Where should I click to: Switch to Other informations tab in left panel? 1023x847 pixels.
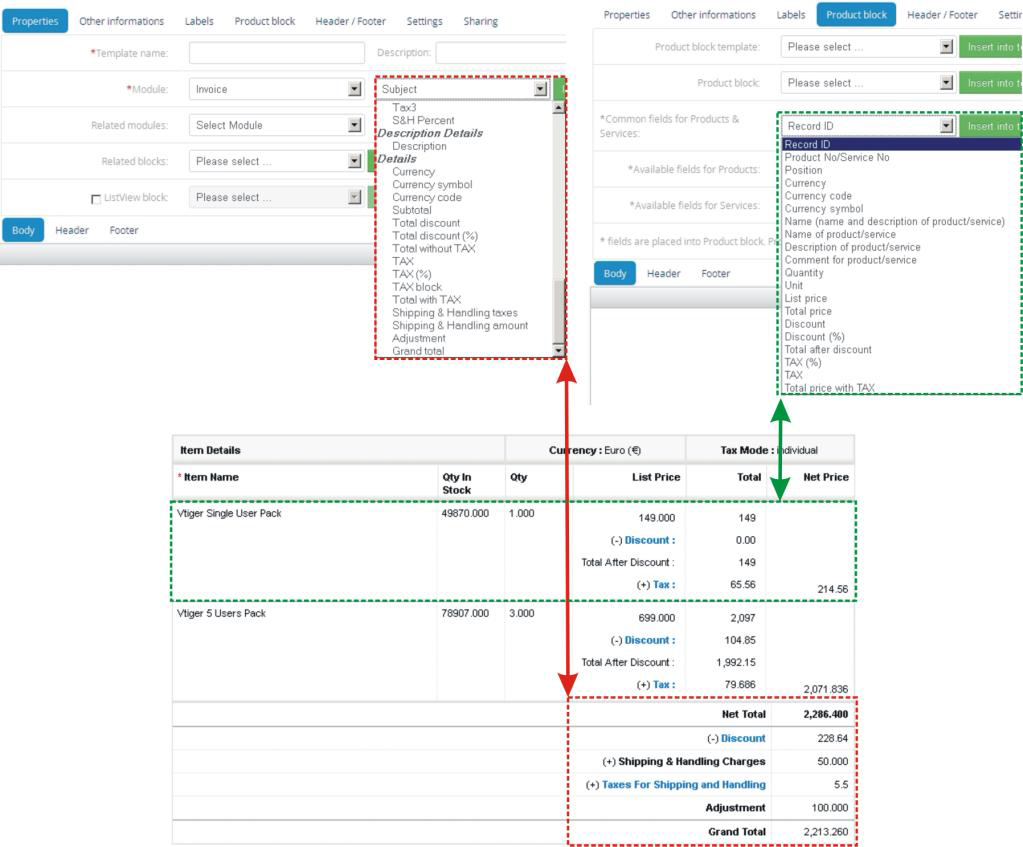[x=121, y=21]
